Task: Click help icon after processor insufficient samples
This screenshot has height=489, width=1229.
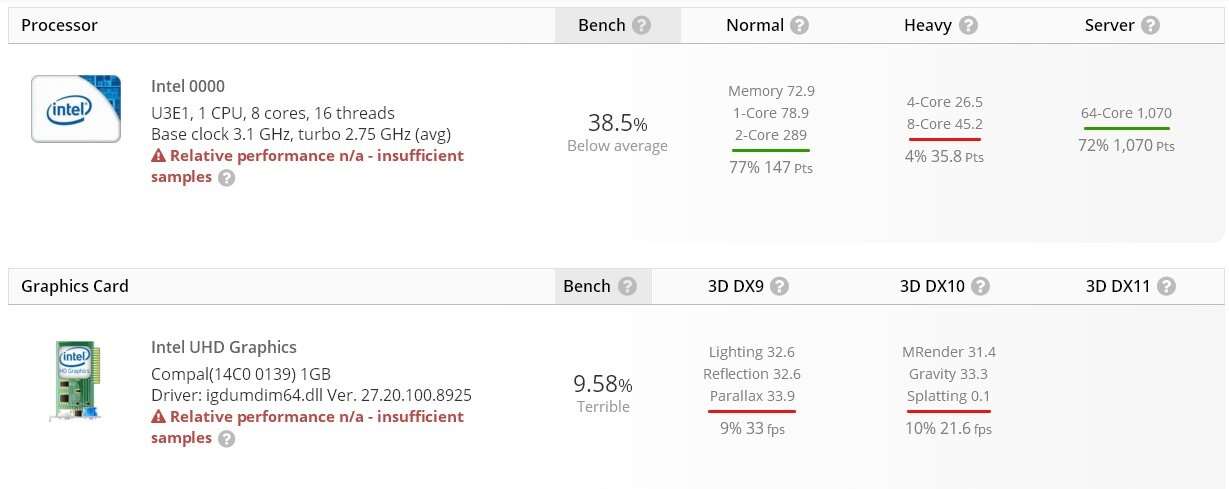Action: coord(227,178)
